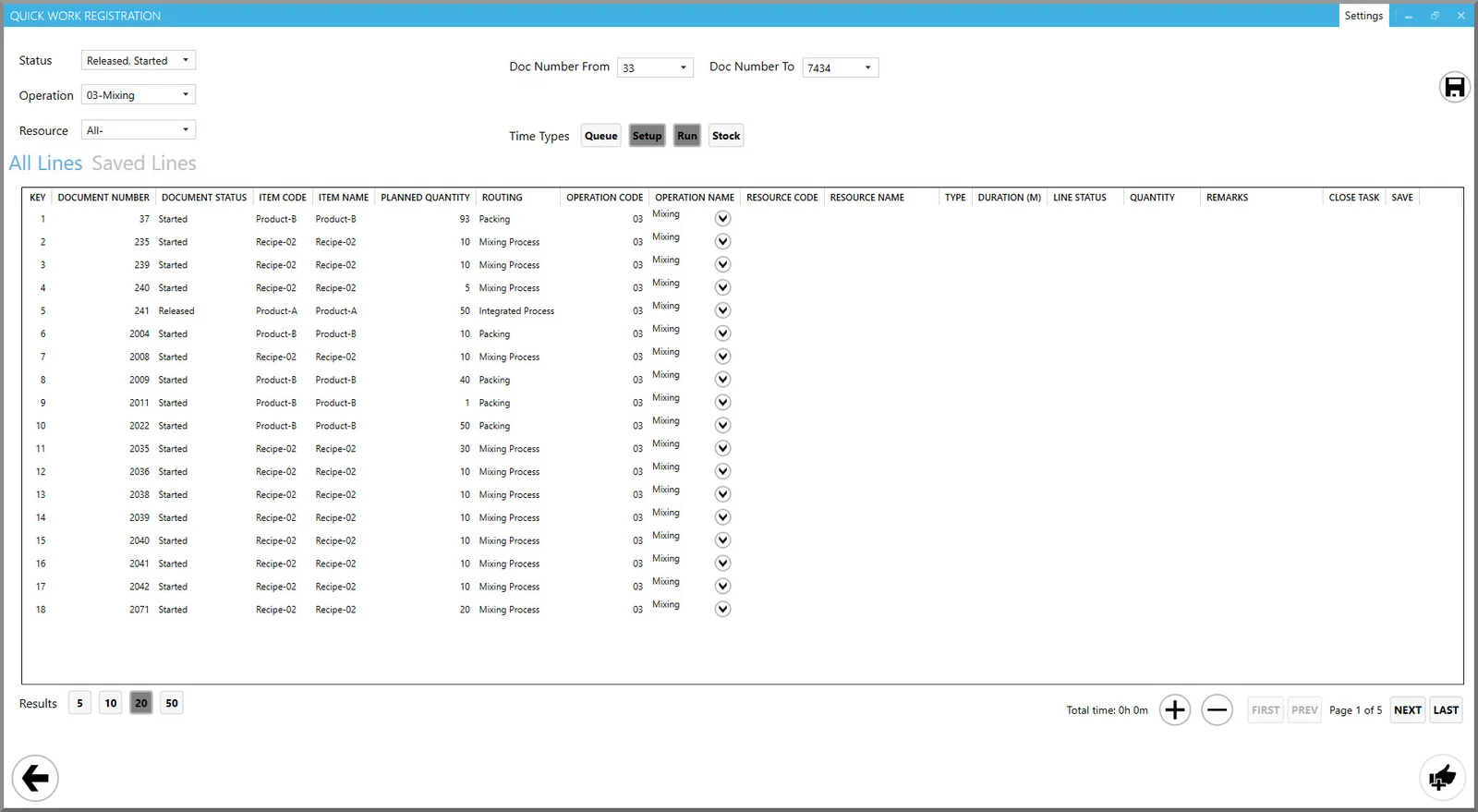Sort by the PLANNED QUANTITY column header
The image size is (1478, 812).
(425, 197)
